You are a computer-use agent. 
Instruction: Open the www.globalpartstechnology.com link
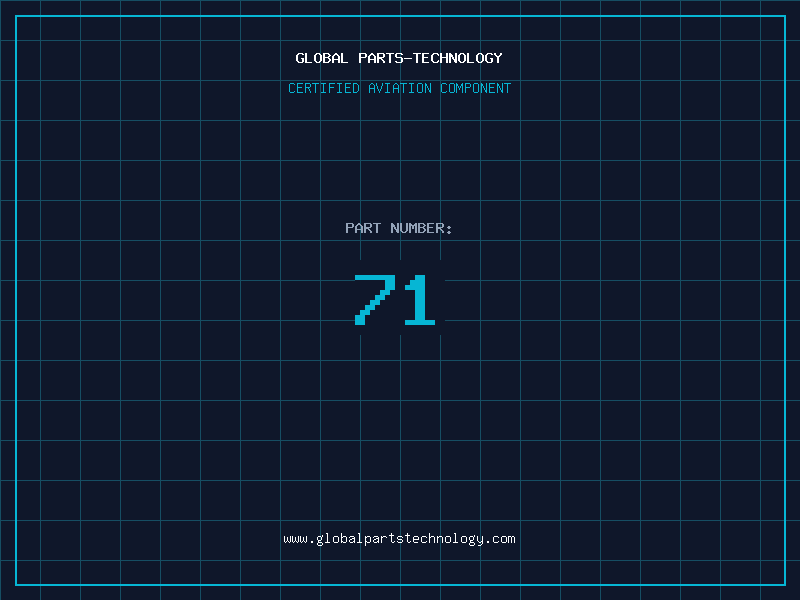(399, 539)
